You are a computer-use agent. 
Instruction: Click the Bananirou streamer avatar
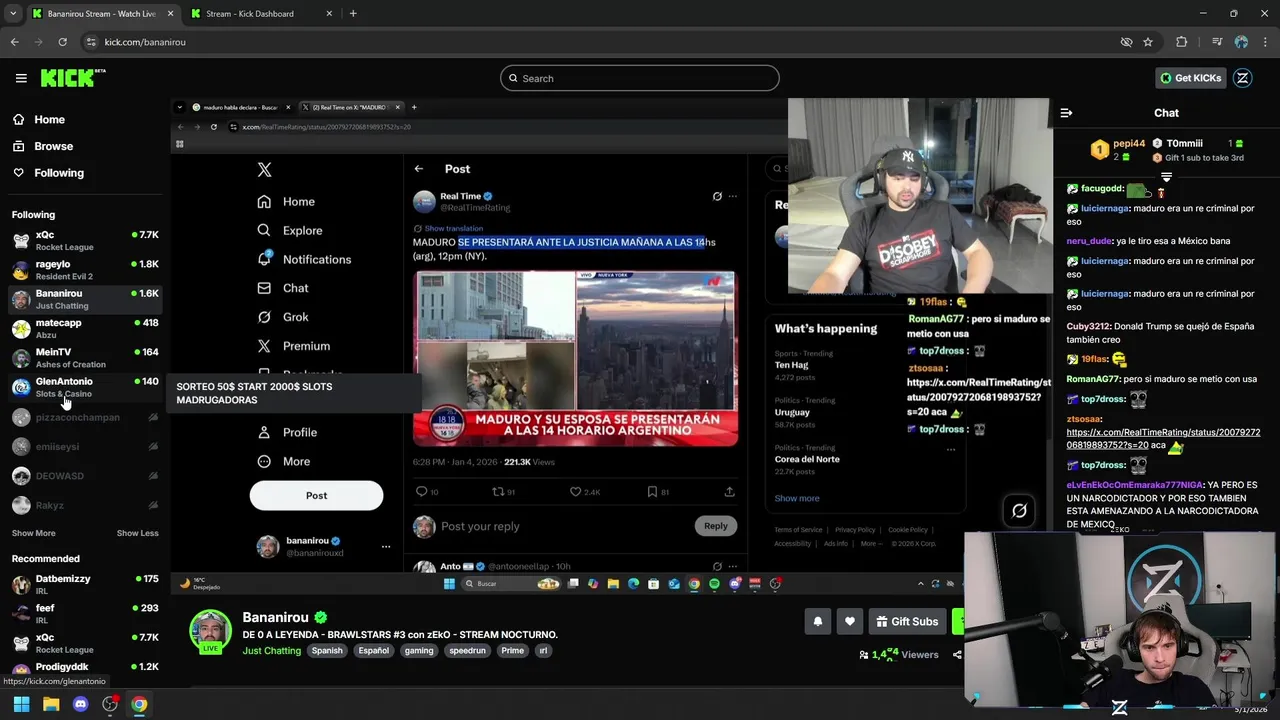[x=210, y=631]
